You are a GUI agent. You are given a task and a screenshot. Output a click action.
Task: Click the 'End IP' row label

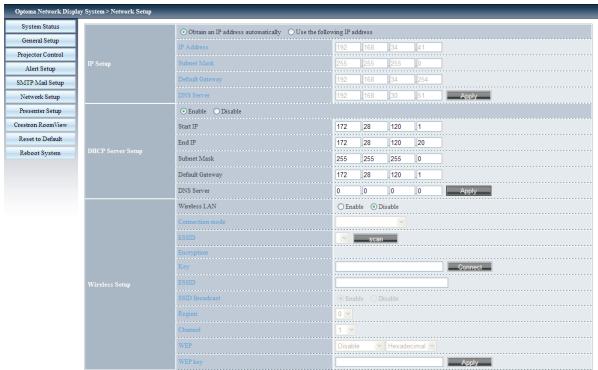pyautogui.click(x=187, y=143)
